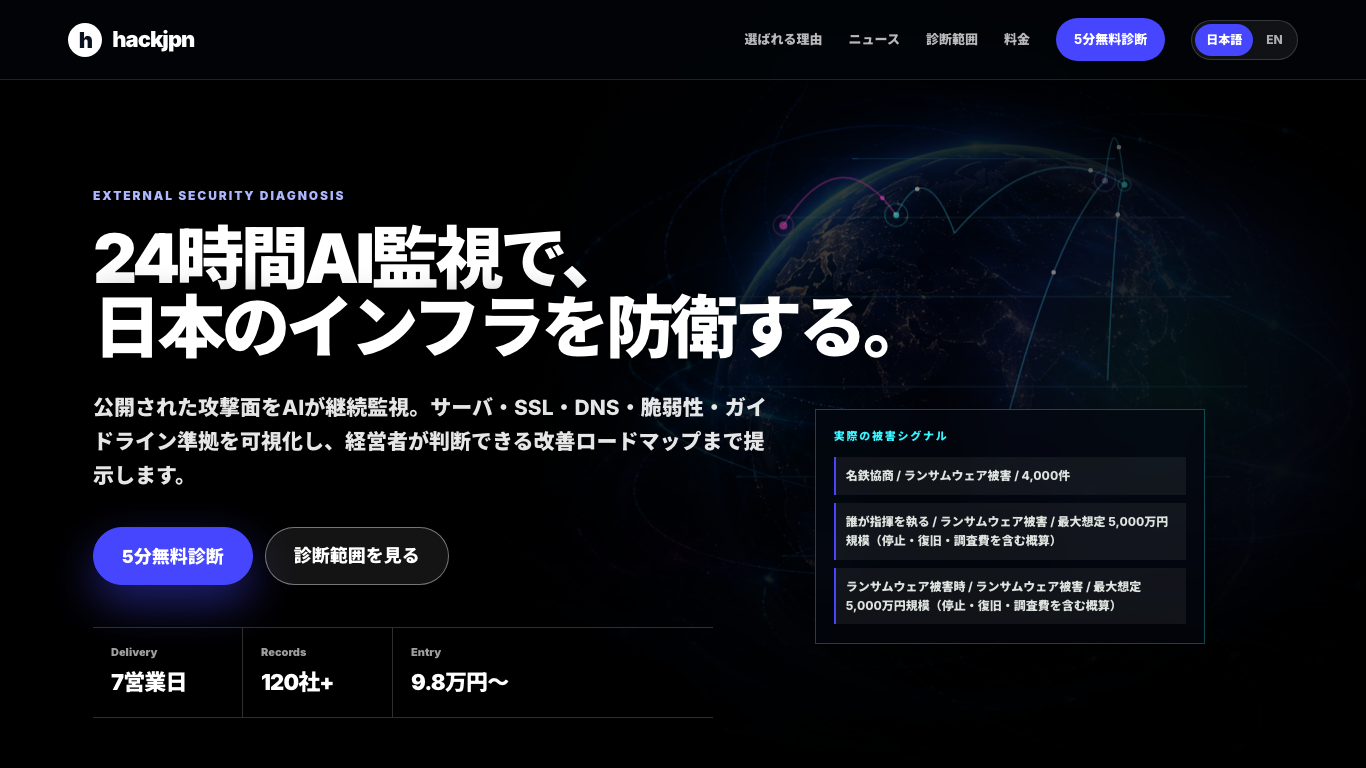Open the 診断範囲 nav item
The width and height of the screenshot is (1366, 768).
tap(952, 40)
